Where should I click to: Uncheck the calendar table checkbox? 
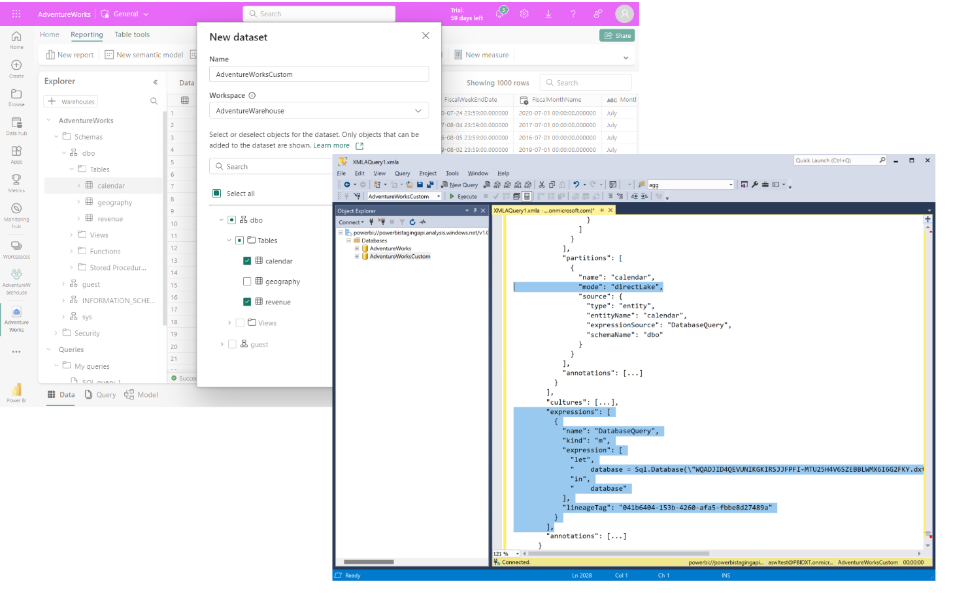tap(247, 261)
